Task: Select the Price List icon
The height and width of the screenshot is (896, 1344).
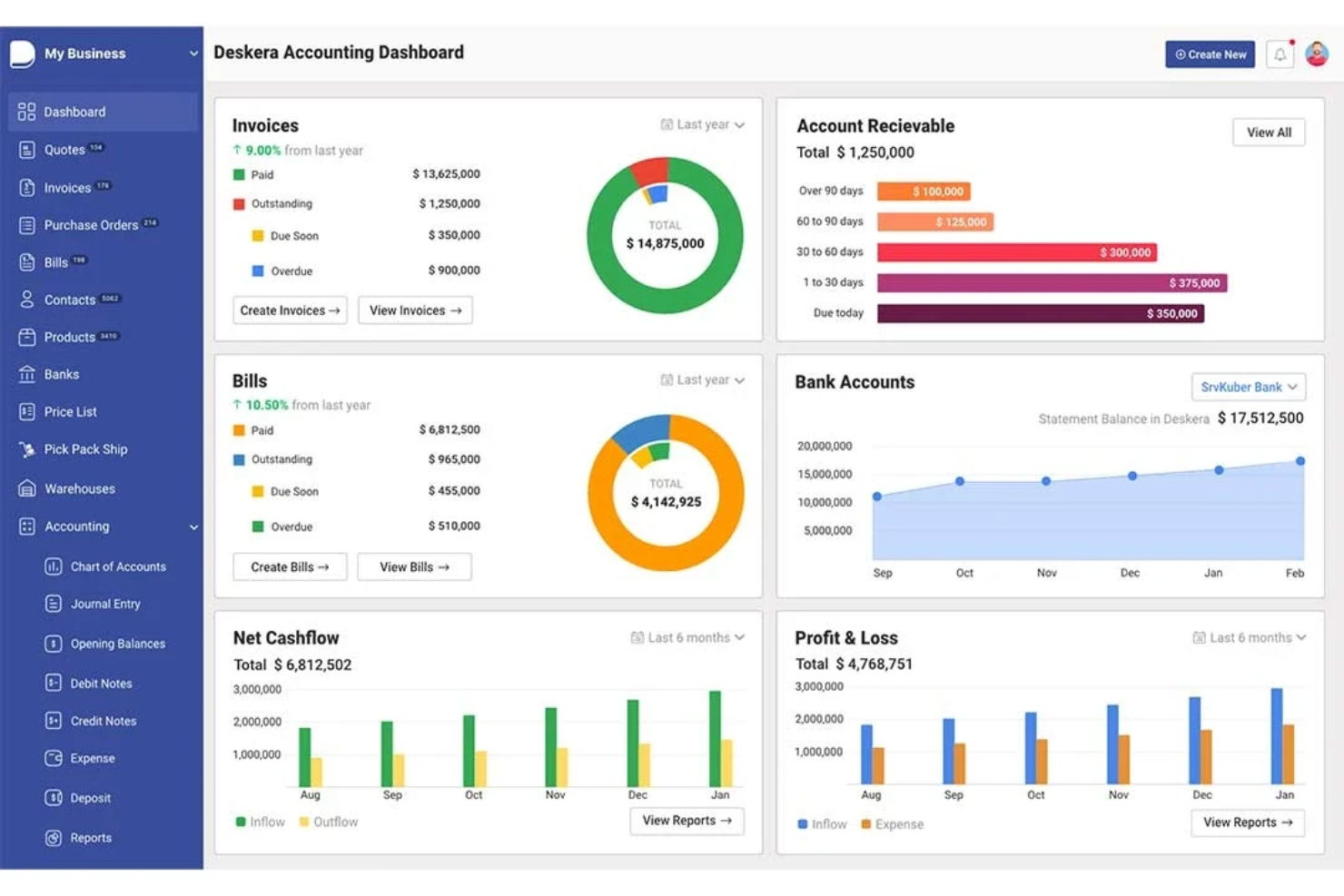Action: point(26,411)
